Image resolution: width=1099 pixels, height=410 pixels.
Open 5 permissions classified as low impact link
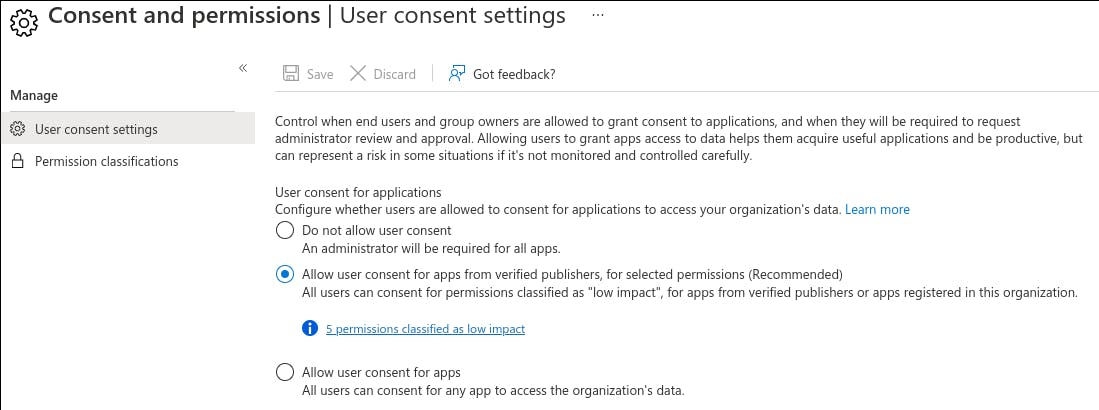[x=425, y=329]
